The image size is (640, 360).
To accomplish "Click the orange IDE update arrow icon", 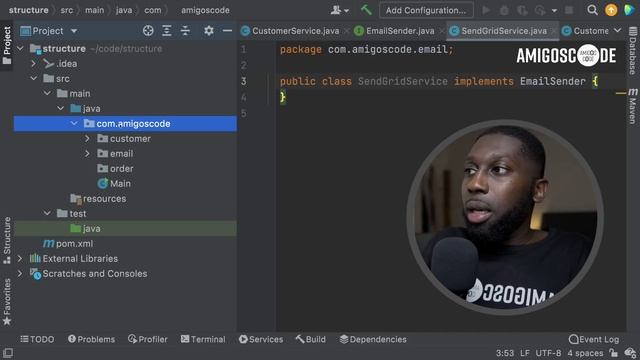I will [611, 10].
